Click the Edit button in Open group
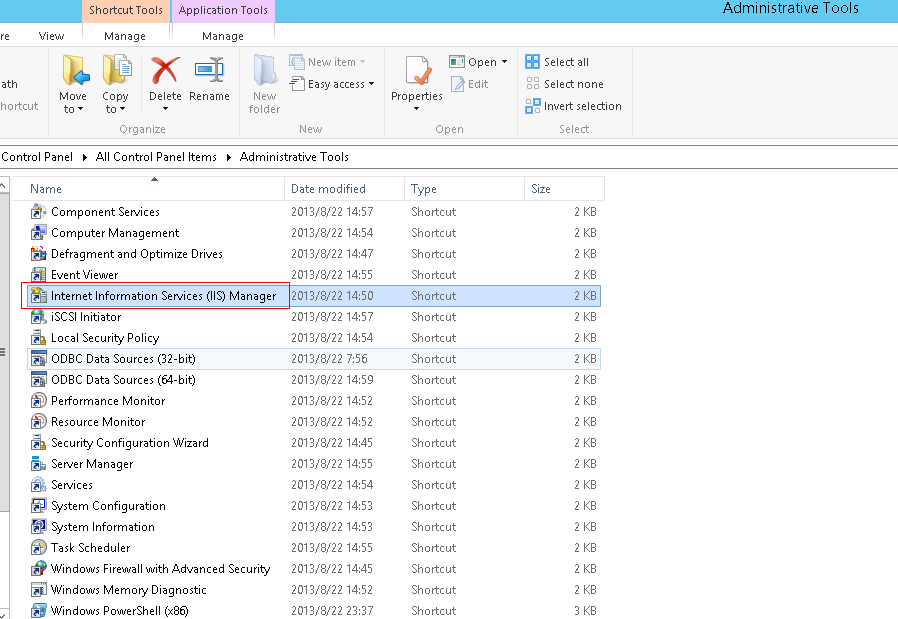 (470, 84)
